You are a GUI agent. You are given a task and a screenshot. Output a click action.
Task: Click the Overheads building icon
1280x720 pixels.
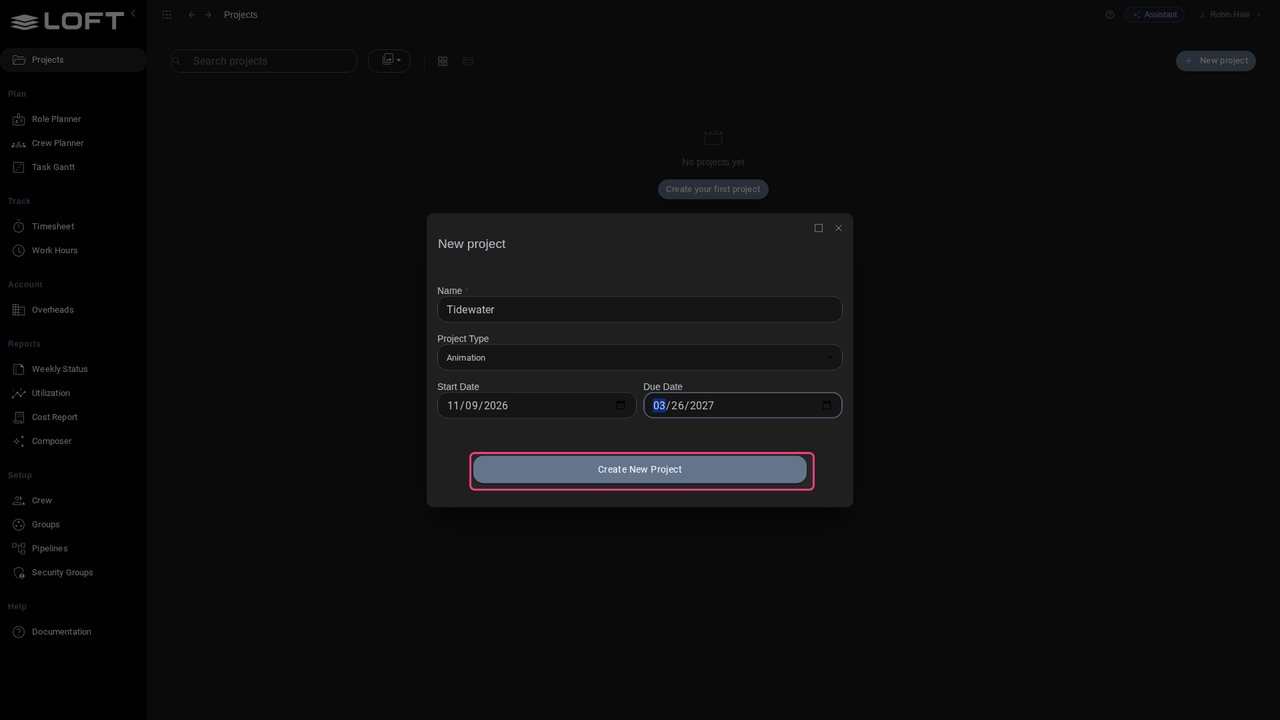click(18, 310)
